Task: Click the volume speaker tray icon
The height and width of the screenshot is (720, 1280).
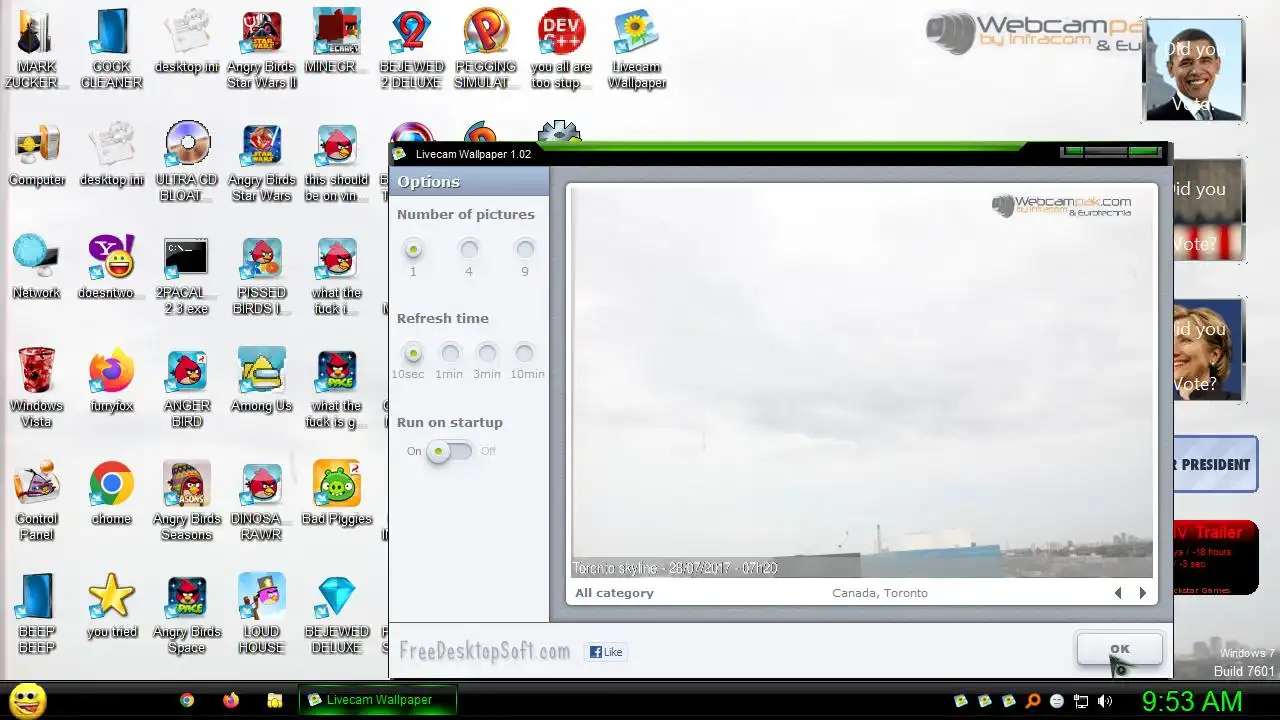Action: [1105, 701]
